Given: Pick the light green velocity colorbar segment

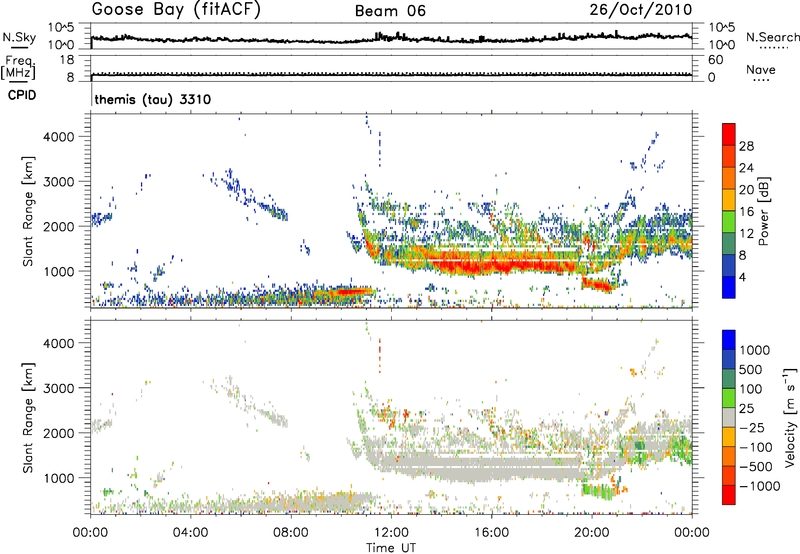Looking at the screenshot, I should 729,398.
